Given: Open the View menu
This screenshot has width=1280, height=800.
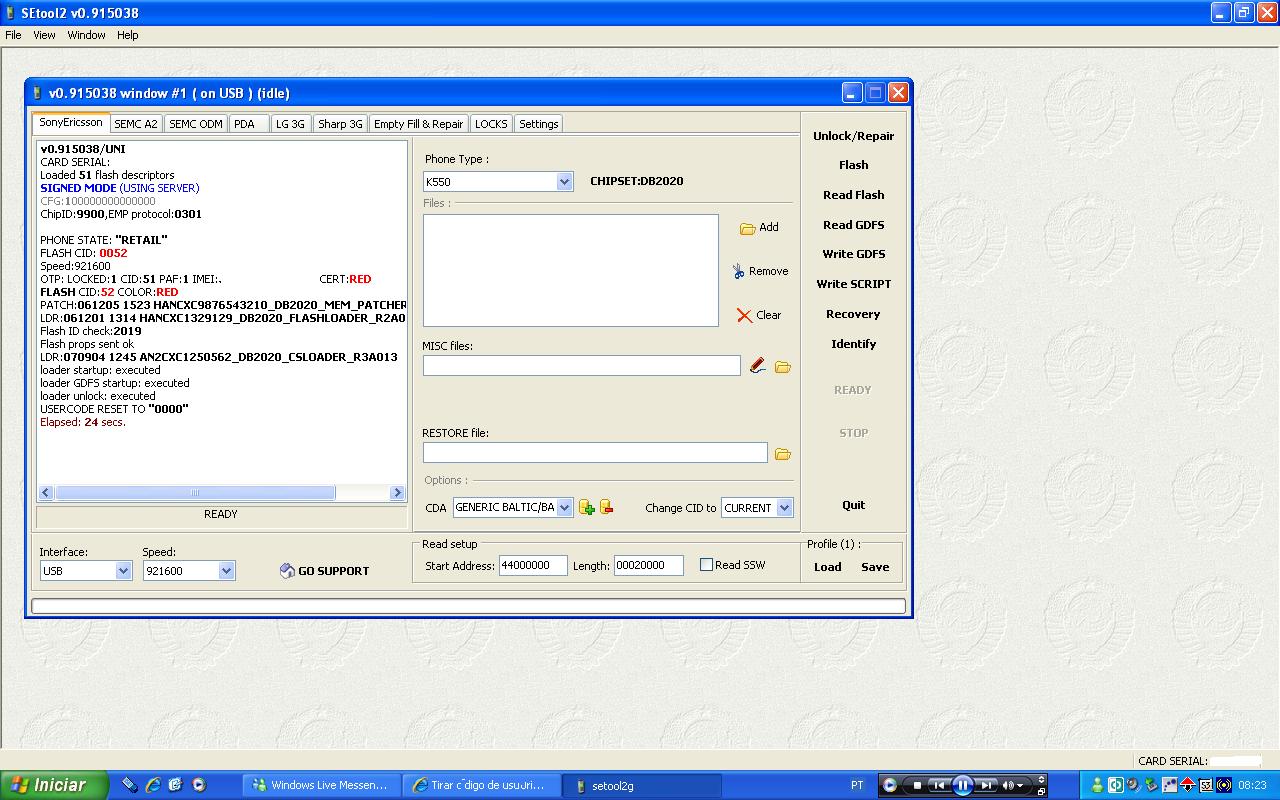Looking at the screenshot, I should tap(44, 35).
